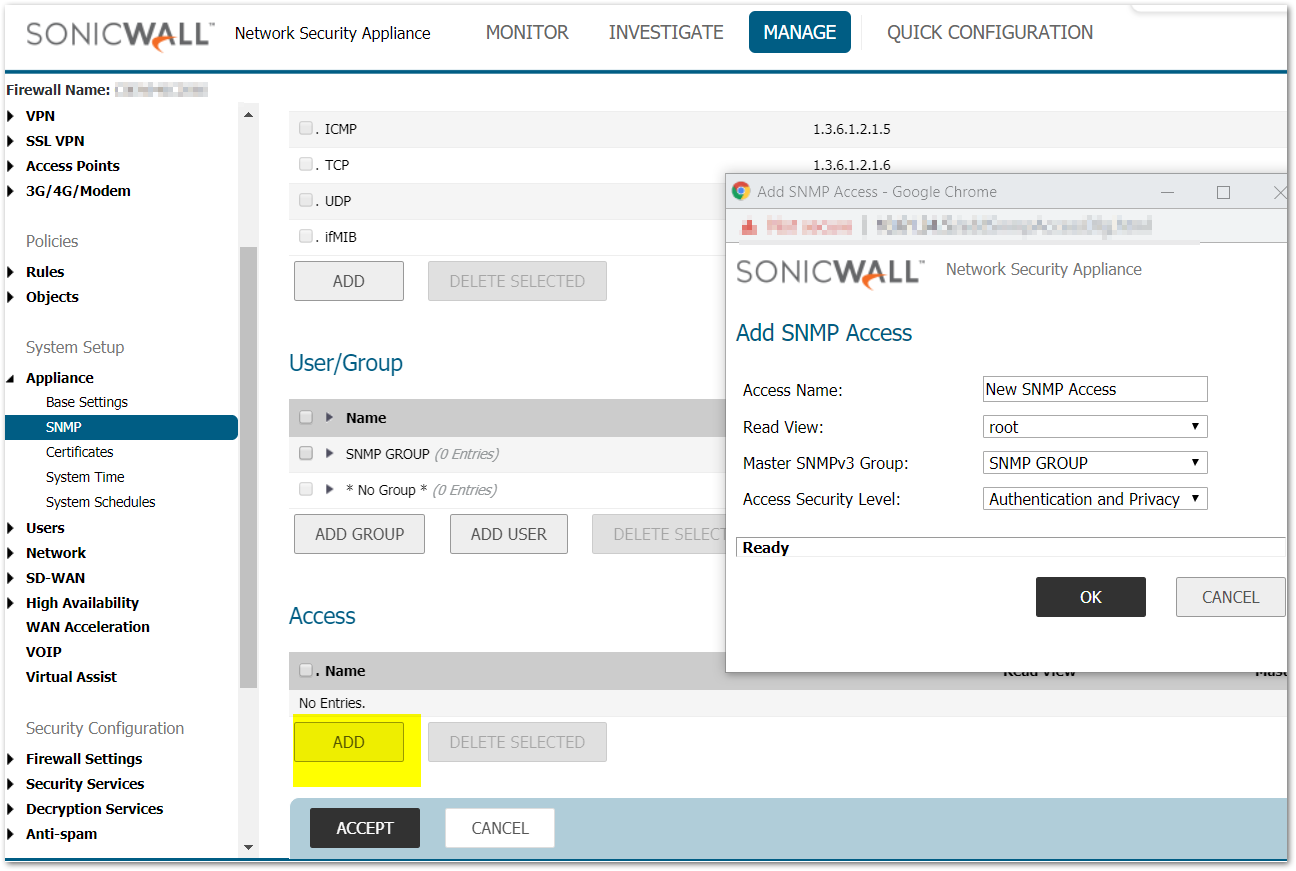This screenshot has width=1296, height=871.
Task: Click the sidebar scrollbar up arrow
Action: point(249,114)
